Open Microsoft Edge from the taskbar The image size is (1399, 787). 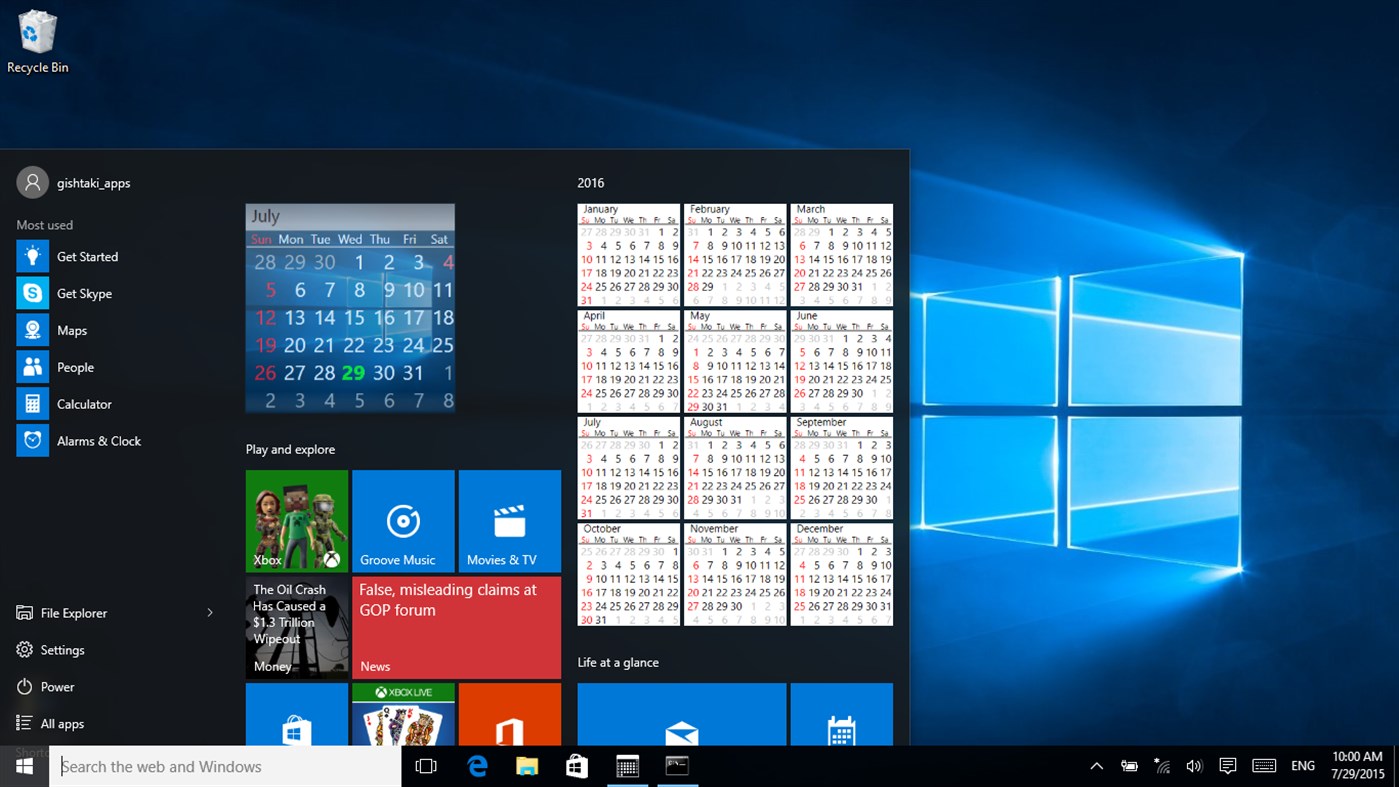477,765
